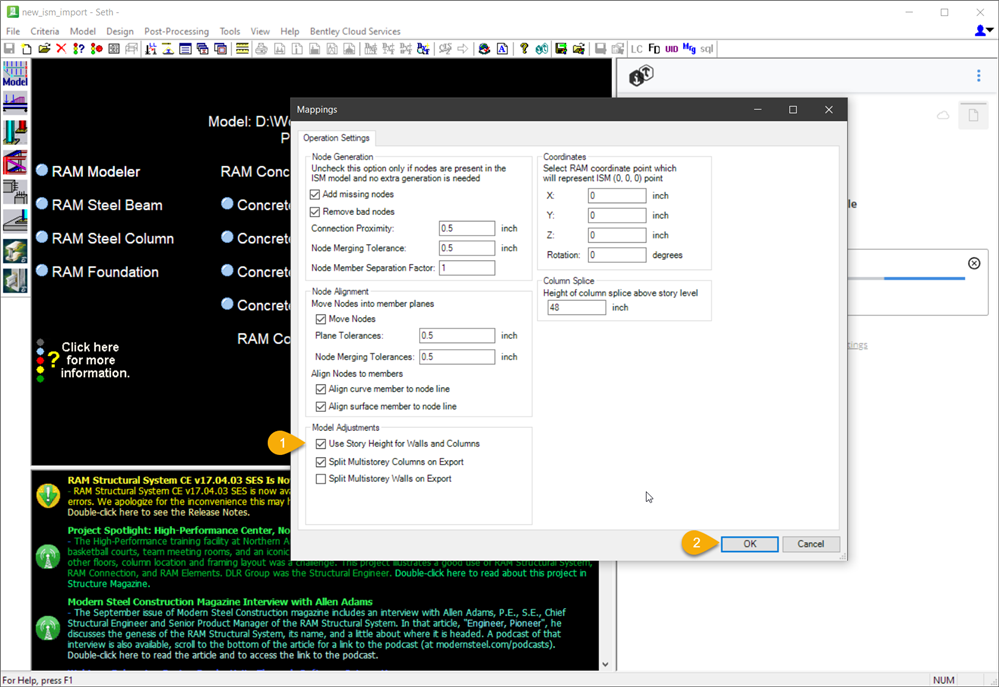Cancel the Mappings dialog
This screenshot has height=687, width=999.
coord(810,544)
